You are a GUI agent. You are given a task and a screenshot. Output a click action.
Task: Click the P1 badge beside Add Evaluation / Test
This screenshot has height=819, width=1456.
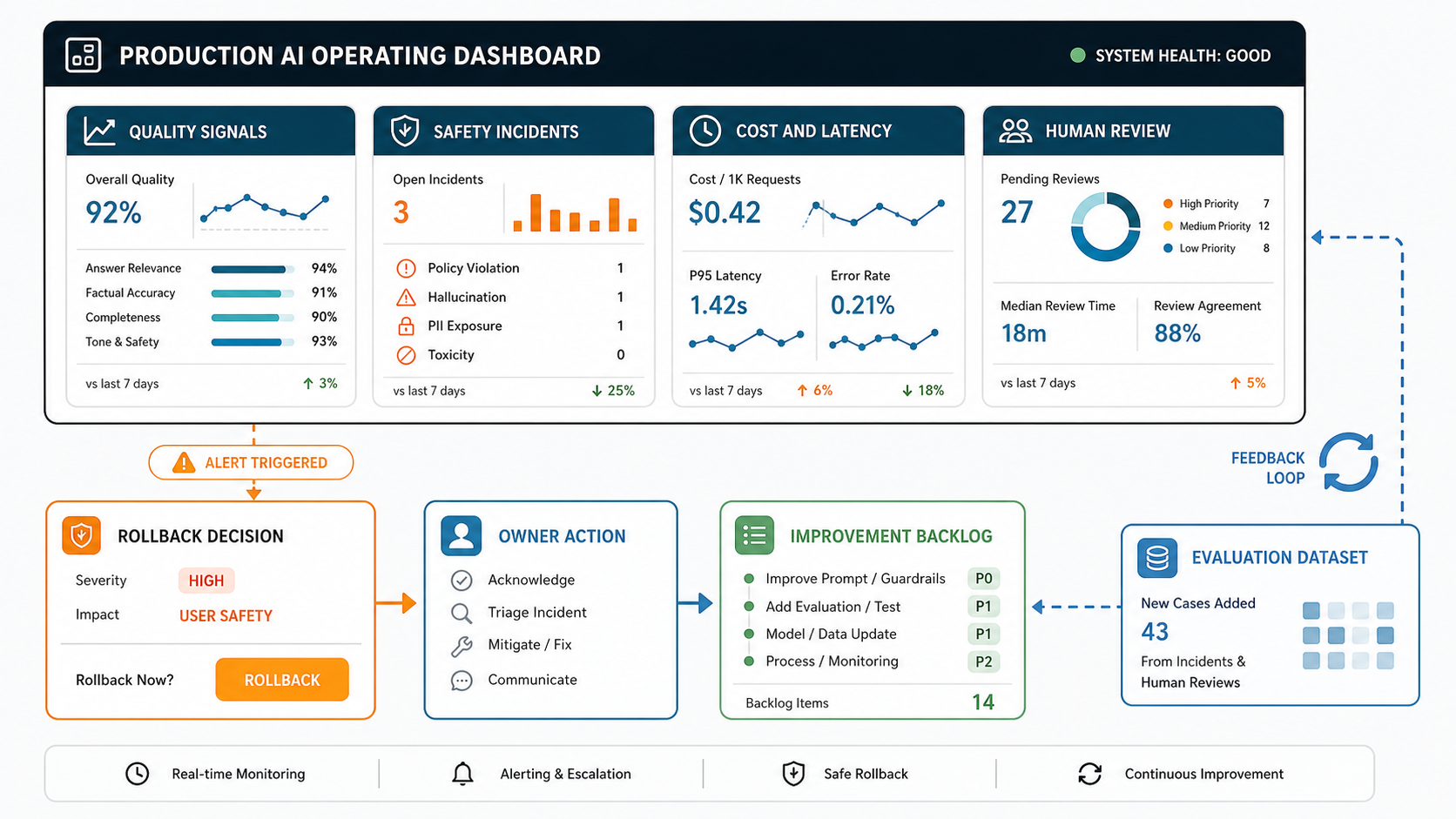983,607
